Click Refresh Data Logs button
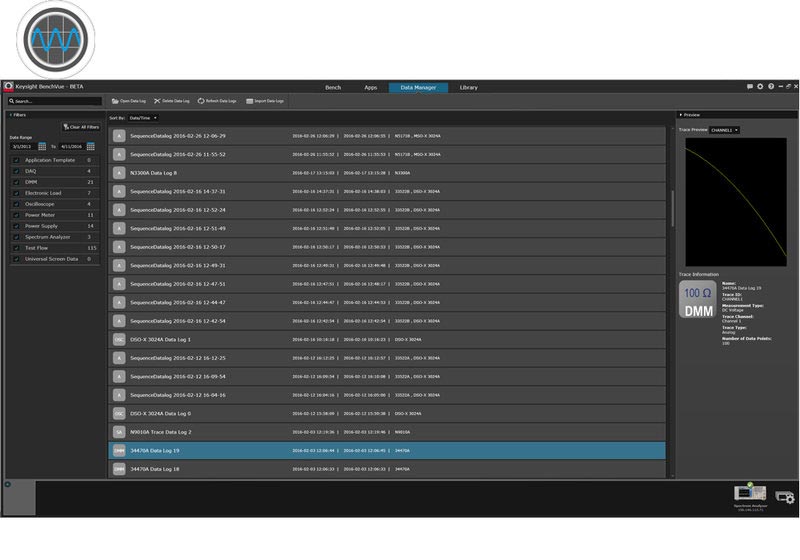This screenshot has width=800, height=560. [217, 101]
